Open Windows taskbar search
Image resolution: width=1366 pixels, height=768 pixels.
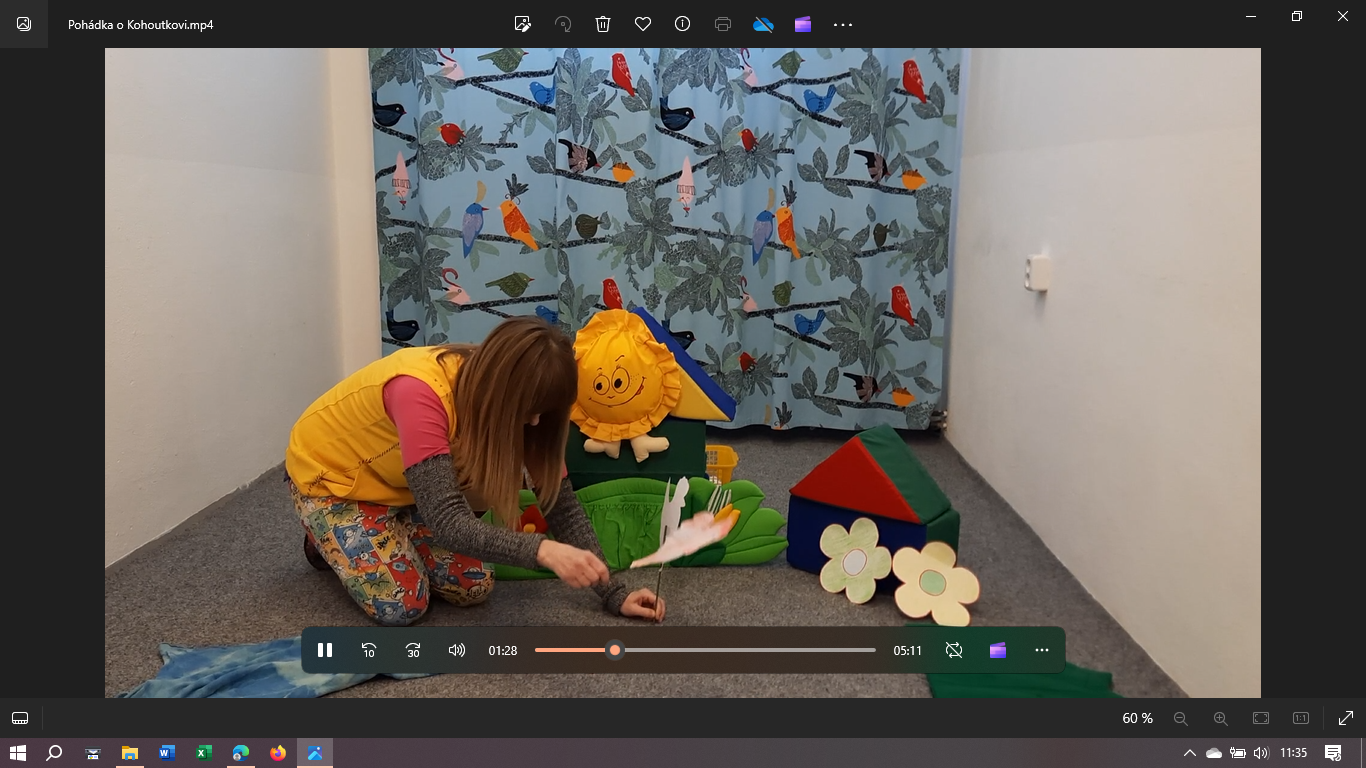[55, 753]
